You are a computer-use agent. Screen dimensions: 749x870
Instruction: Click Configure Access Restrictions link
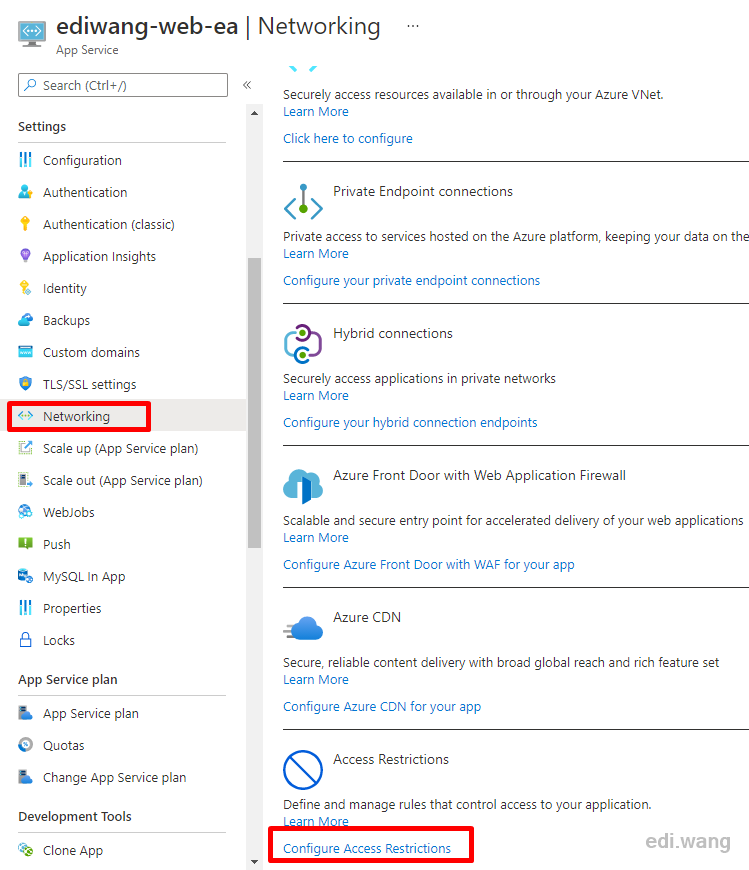[x=367, y=848]
